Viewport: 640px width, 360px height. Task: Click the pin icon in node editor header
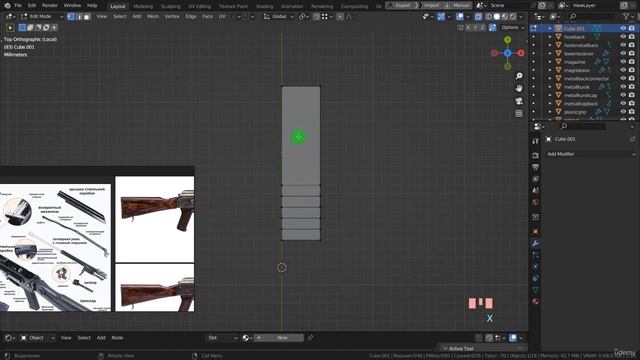click(310, 338)
